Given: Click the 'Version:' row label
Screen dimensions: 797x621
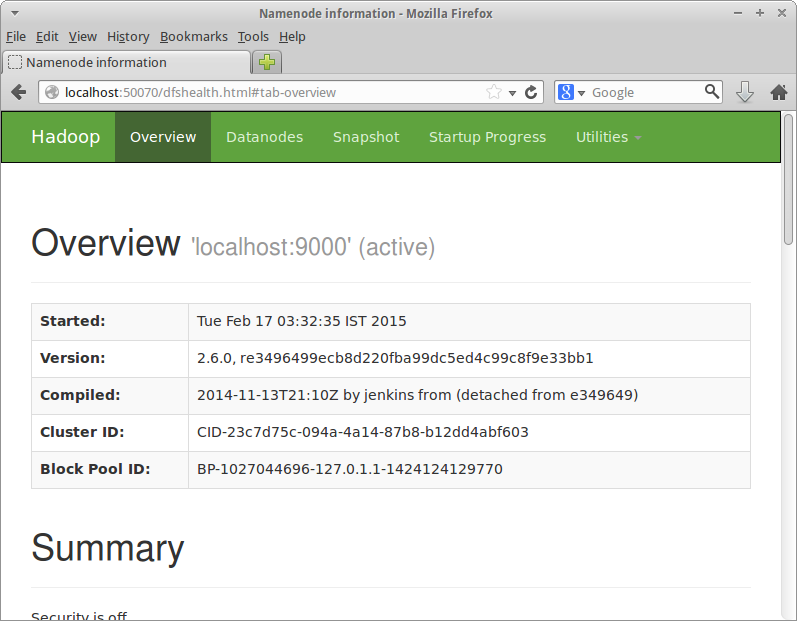Looking at the screenshot, I should 73,358.
